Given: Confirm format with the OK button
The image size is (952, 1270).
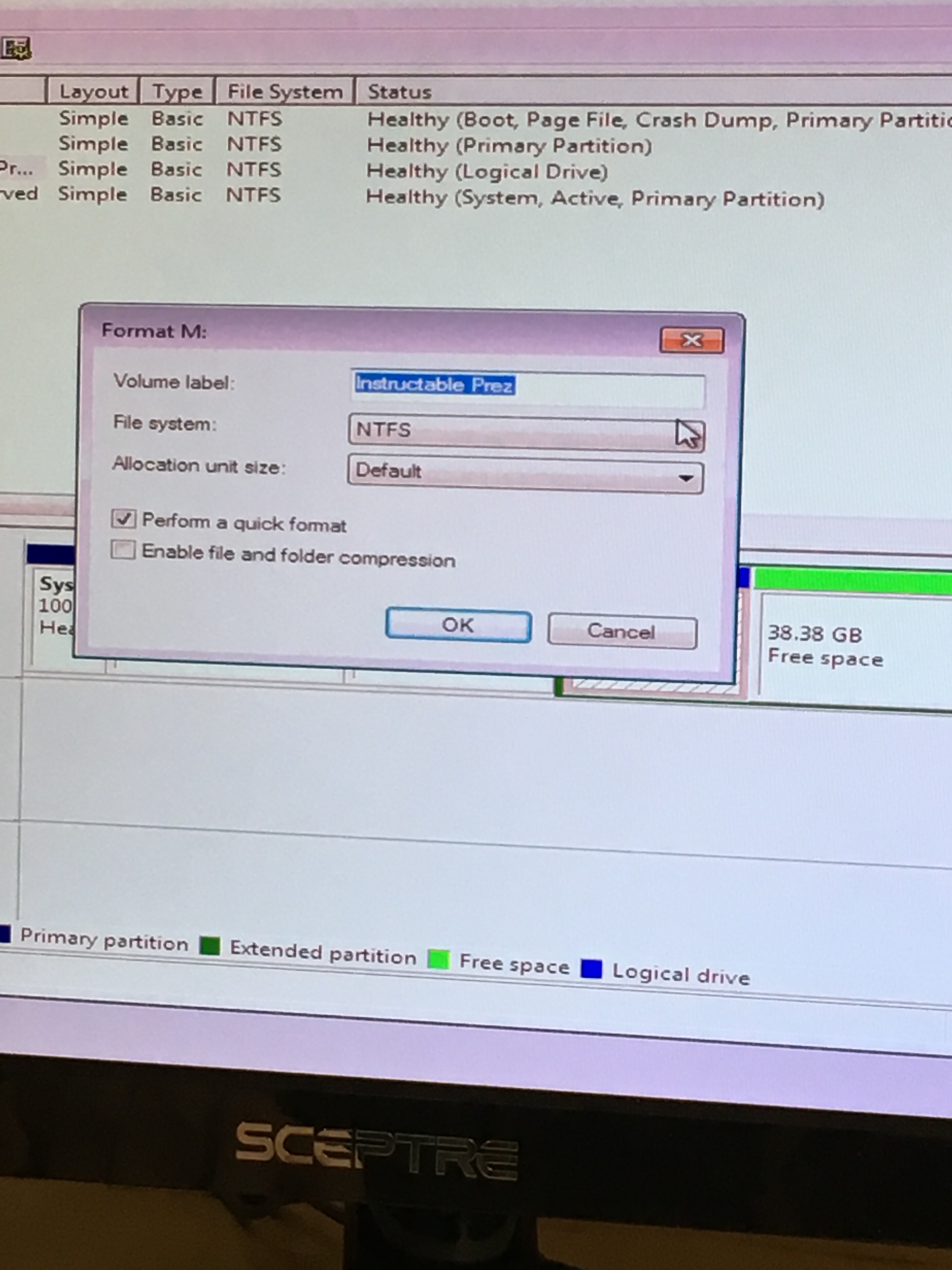Looking at the screenshot, I should [x=458, y=625].
